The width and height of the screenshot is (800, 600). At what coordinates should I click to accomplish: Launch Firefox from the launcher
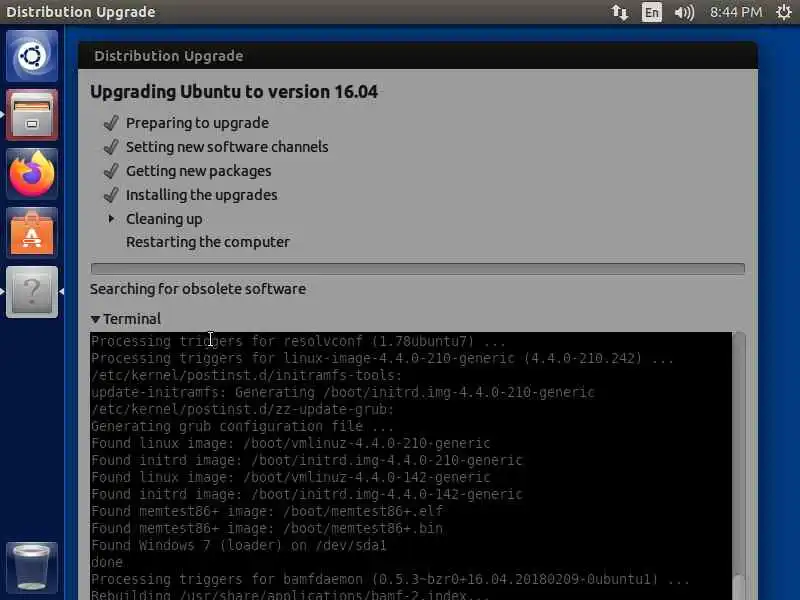click(32, 173)
